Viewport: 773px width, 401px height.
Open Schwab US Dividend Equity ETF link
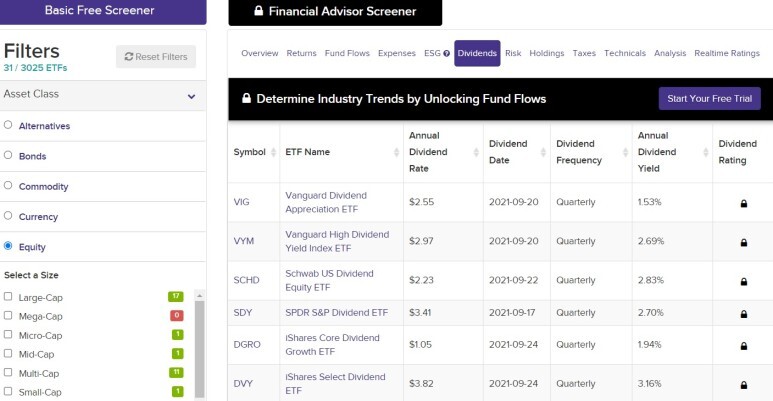click(x=329, y=280)
